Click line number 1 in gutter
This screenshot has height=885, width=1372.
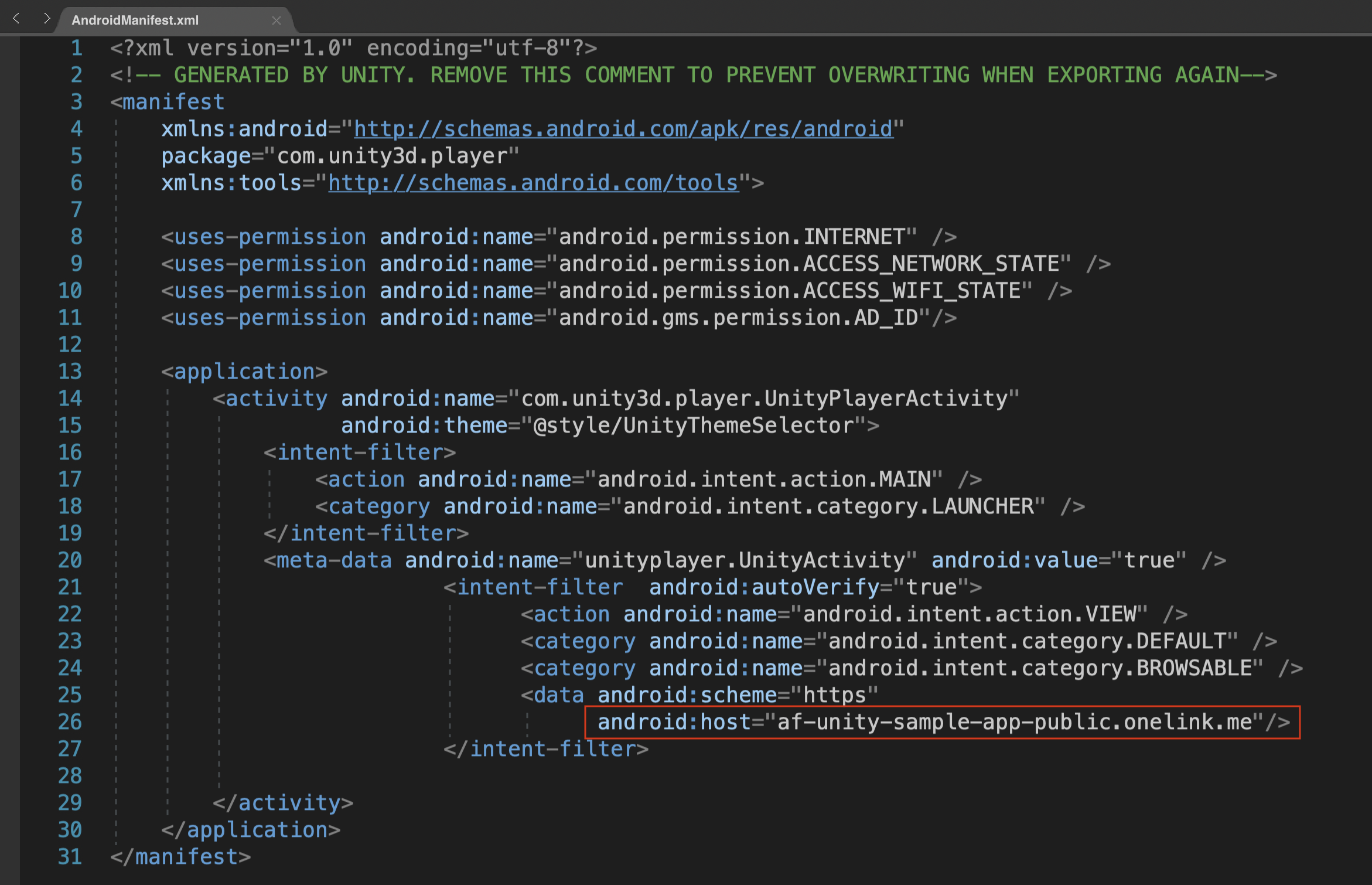point(76,48)
